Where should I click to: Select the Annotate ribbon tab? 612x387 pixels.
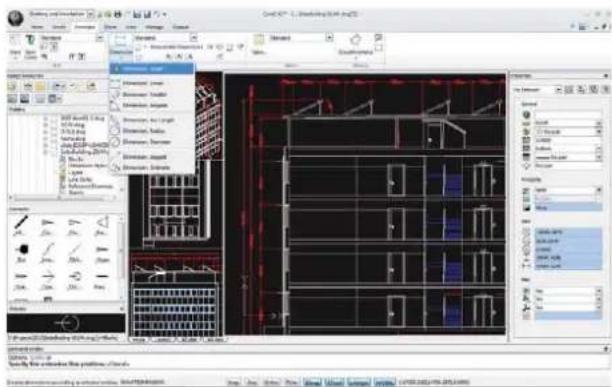(x=85, y=27)
